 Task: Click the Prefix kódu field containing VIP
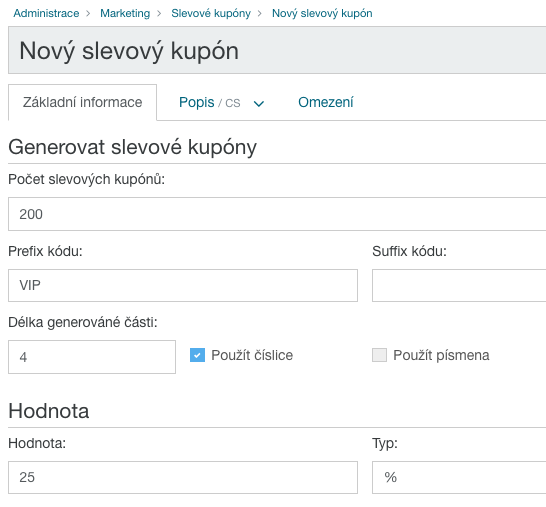point(183,286)
